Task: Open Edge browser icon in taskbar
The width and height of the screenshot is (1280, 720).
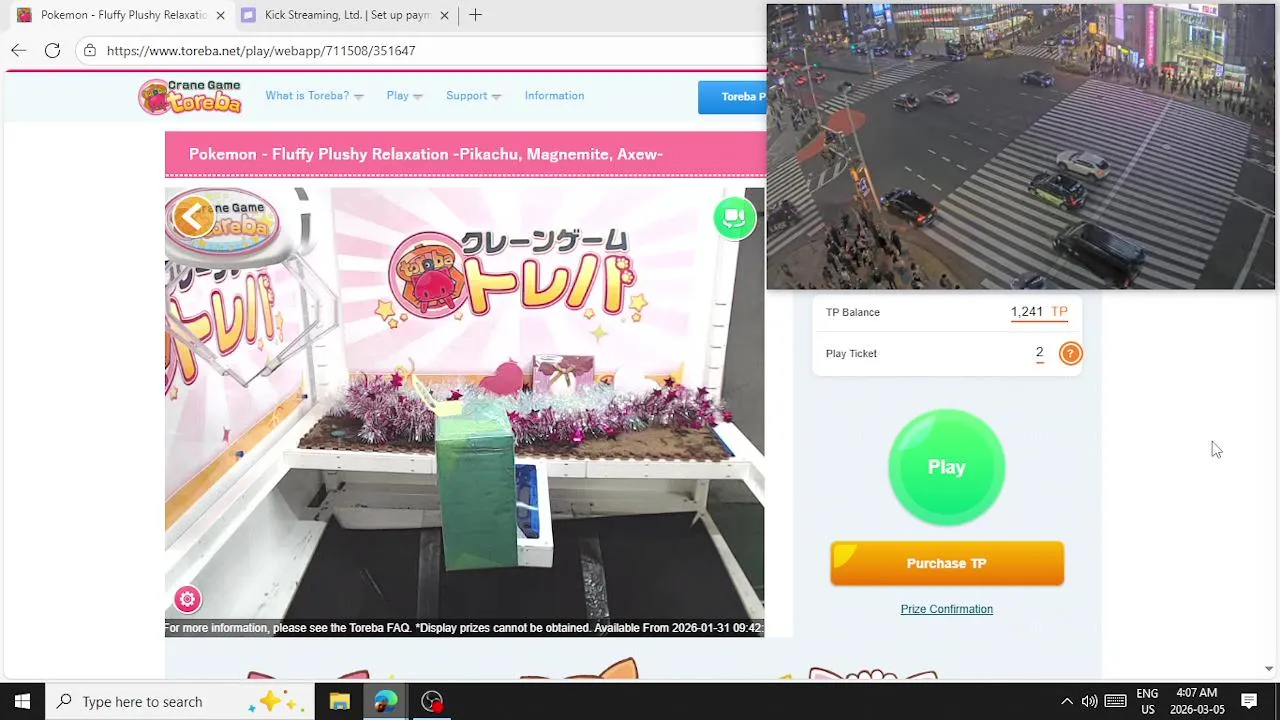Action: click(385, 701)
